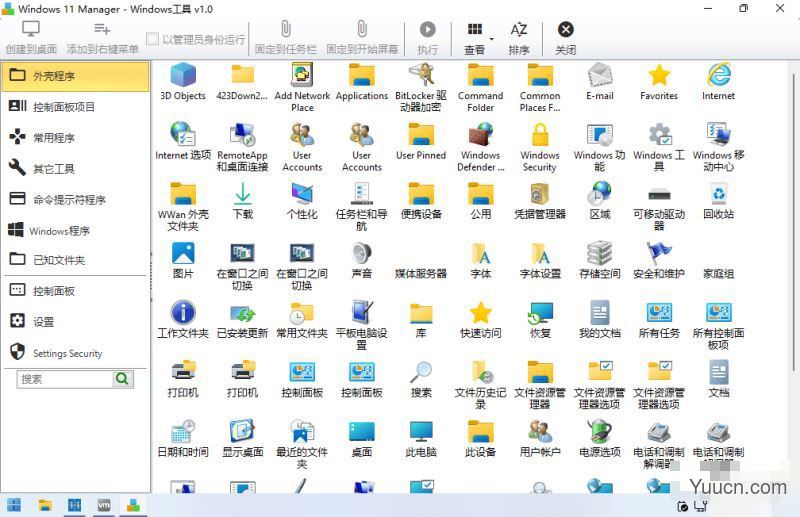Viewport: 800px width, 517px height.
Task: Switch to the 外壳程序 sidebar tab
Action: [x=76, y=76]
